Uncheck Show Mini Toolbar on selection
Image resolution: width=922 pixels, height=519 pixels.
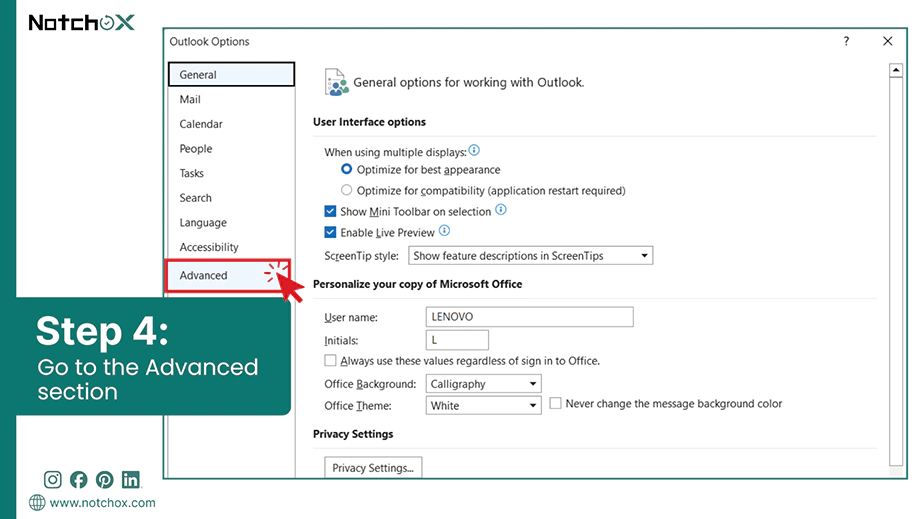[330, 211]
